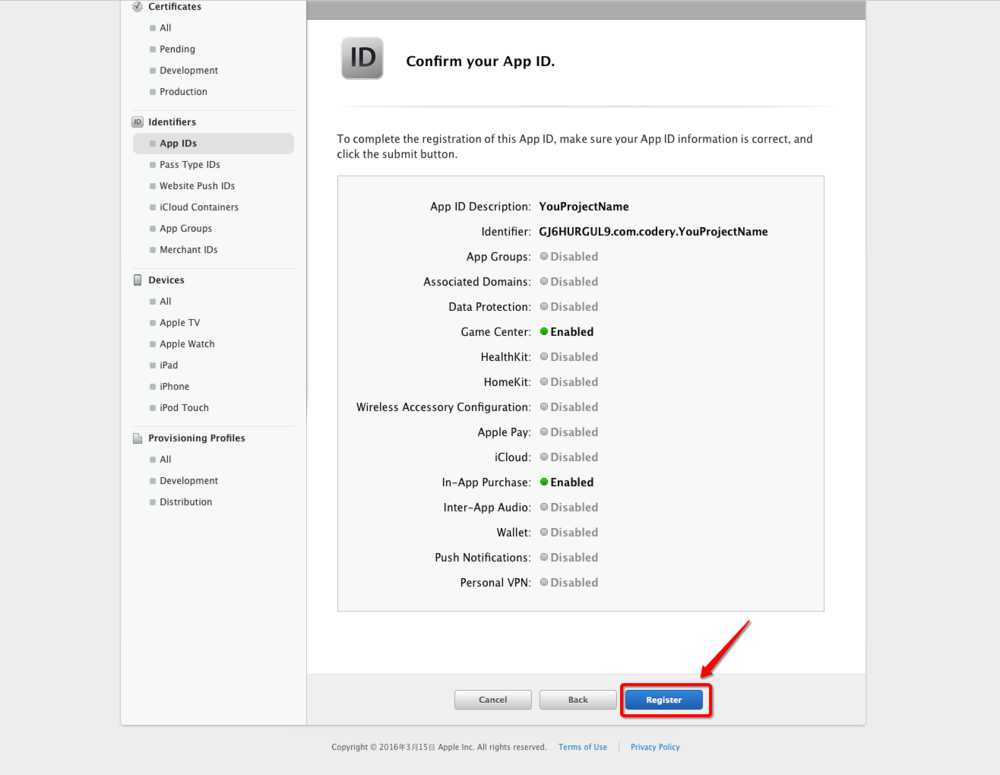Click the Devices section icon

coord(137,280)
